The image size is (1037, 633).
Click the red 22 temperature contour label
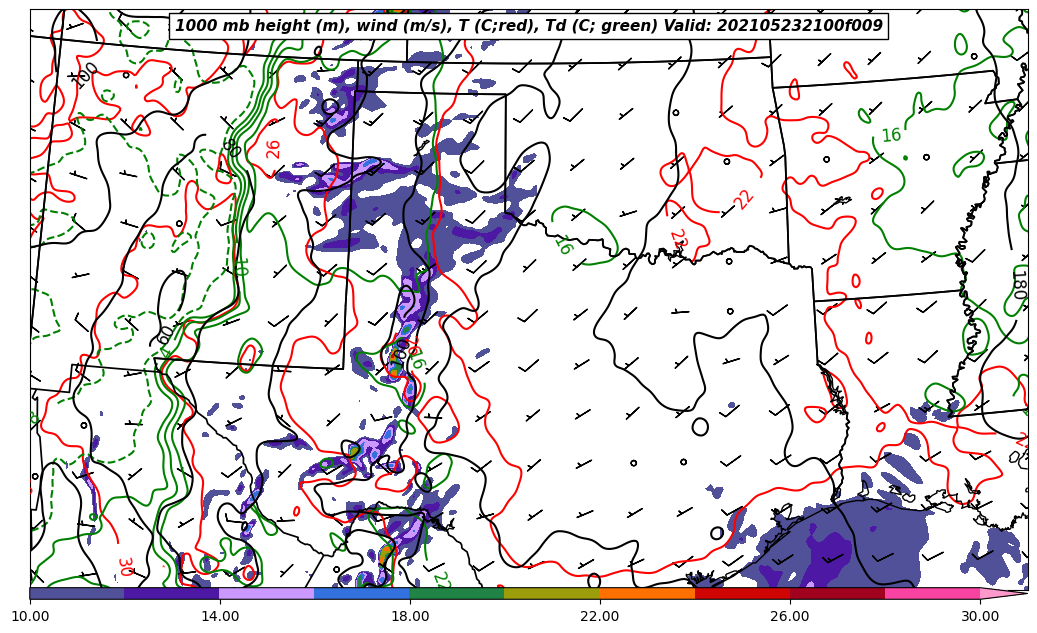(x=743, y=199)
